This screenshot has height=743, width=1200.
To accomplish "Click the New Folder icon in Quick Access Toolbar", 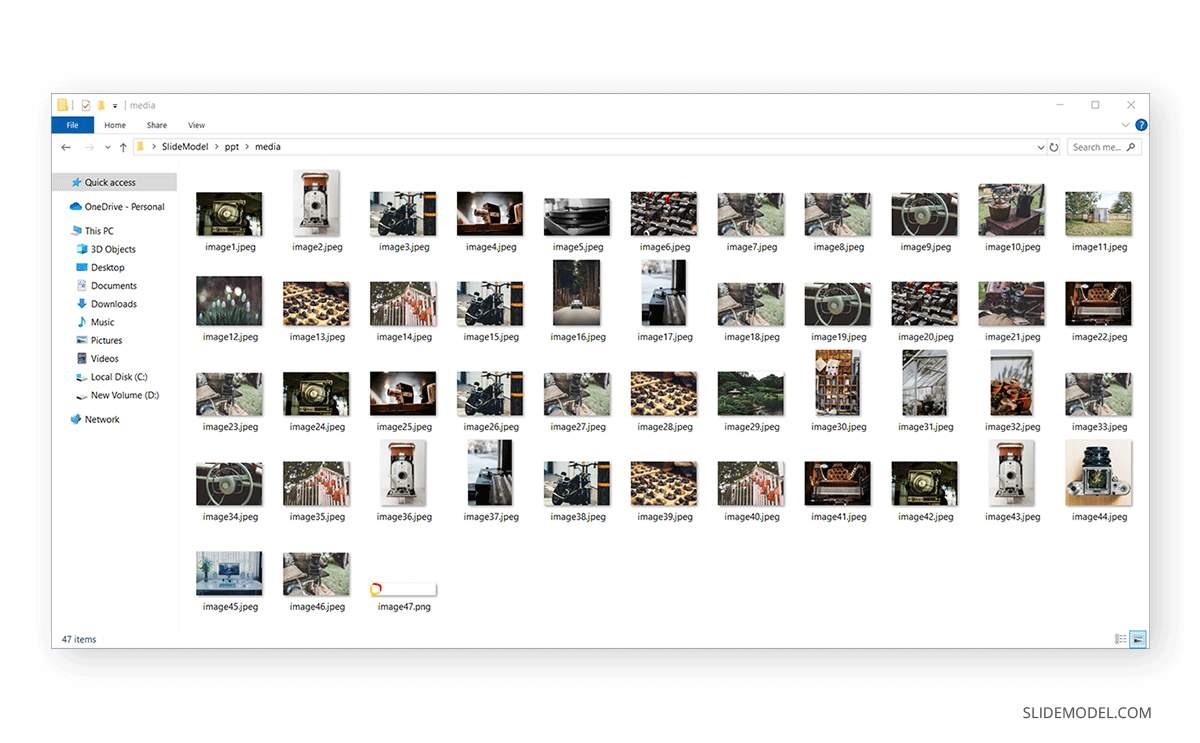I will pyautogui.click(x=101, y=105).
